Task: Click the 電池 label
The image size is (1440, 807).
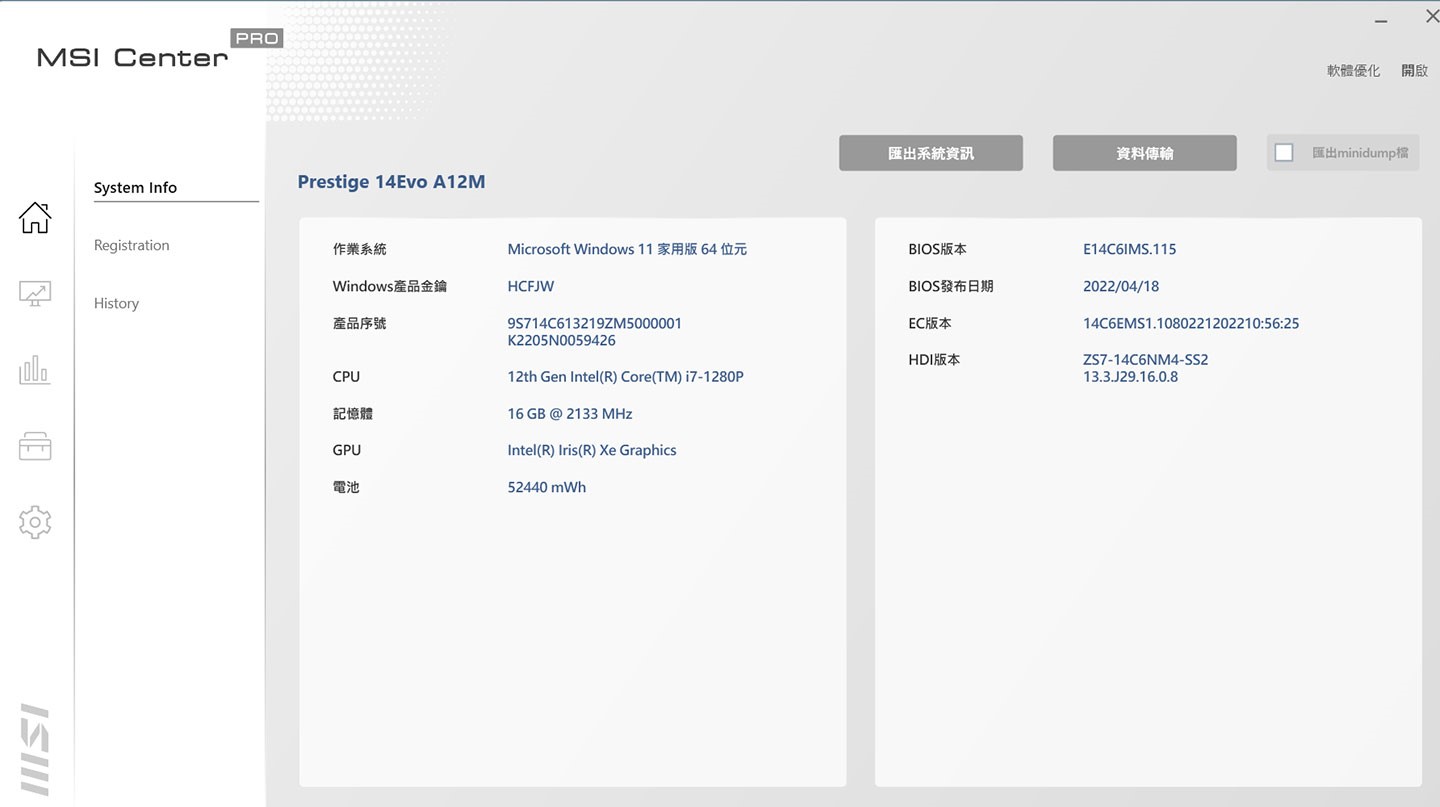Action: point(346,487)
